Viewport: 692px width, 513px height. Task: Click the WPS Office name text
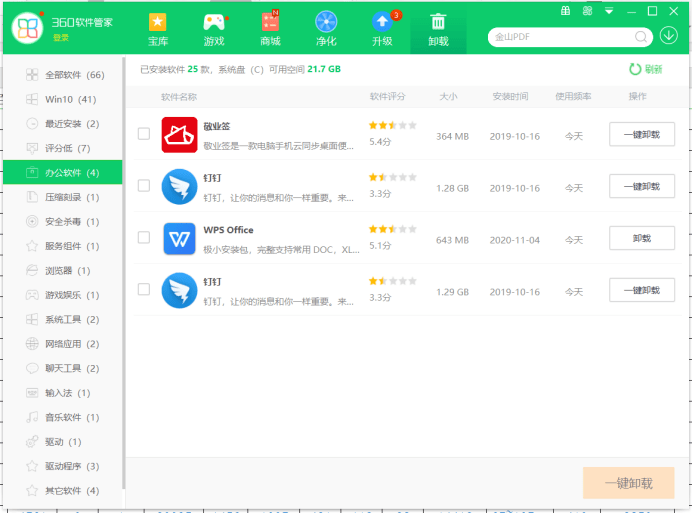[x=228, y=230]
